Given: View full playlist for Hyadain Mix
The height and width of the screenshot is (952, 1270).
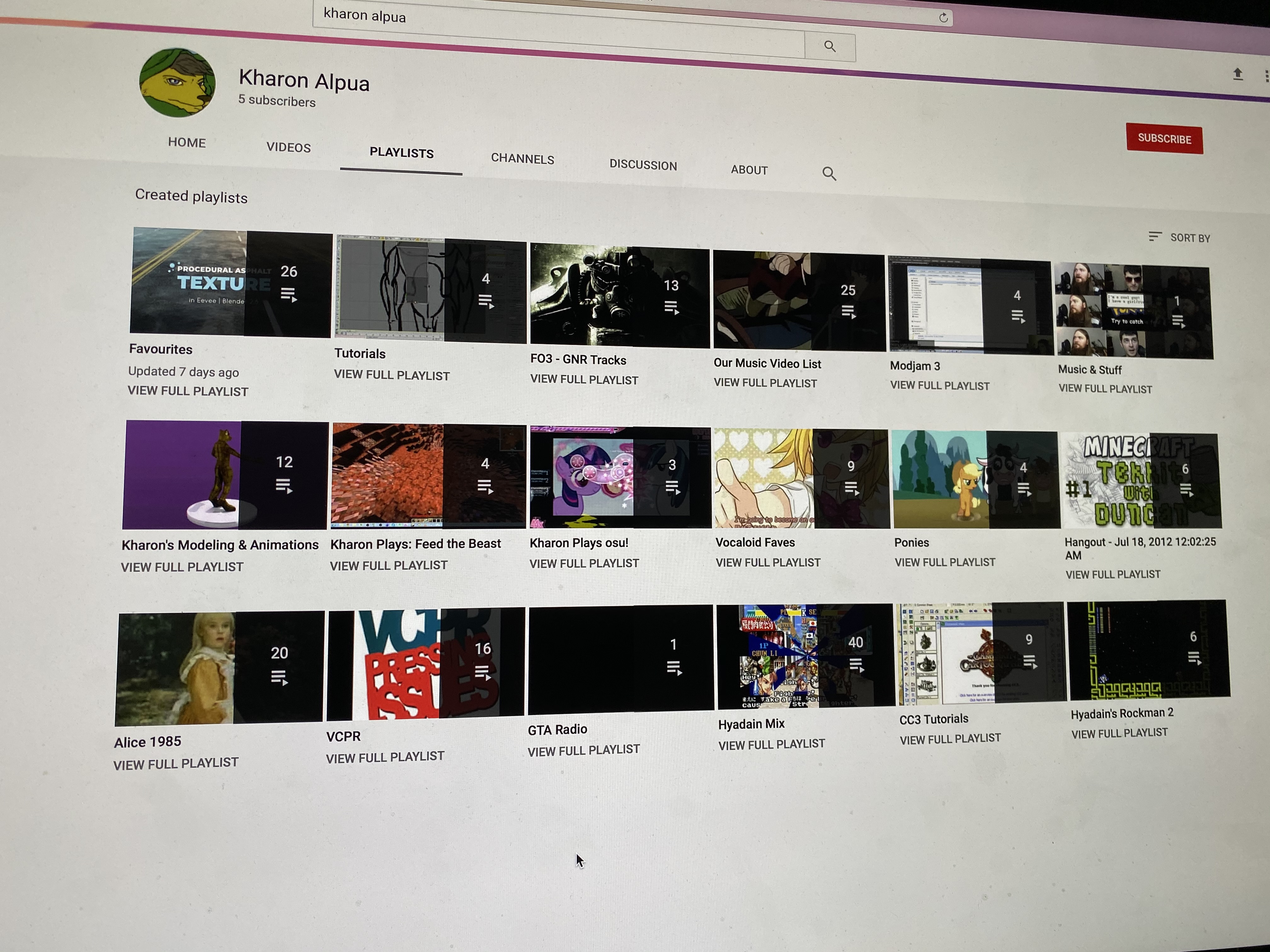Looking at the screenshot, I should point(772,744).
